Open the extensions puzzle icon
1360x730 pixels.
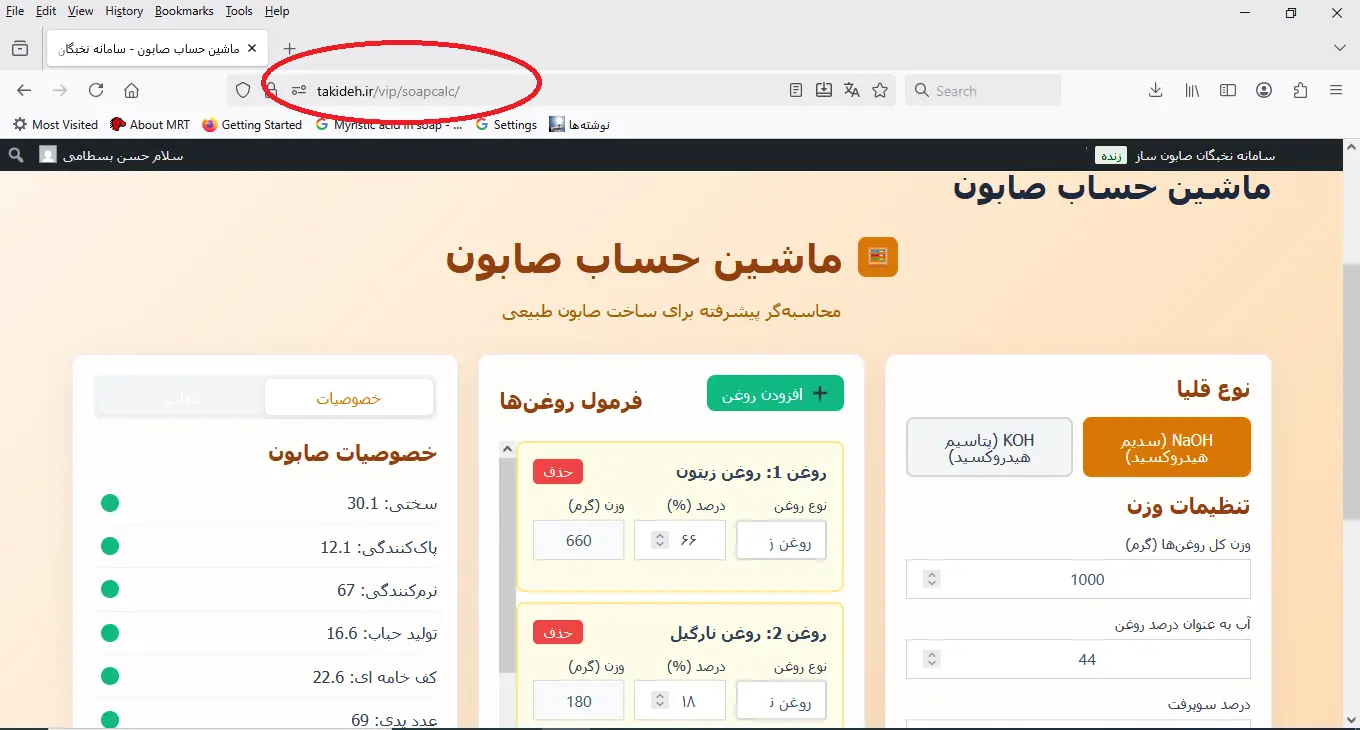click(x=1300, y=91)
